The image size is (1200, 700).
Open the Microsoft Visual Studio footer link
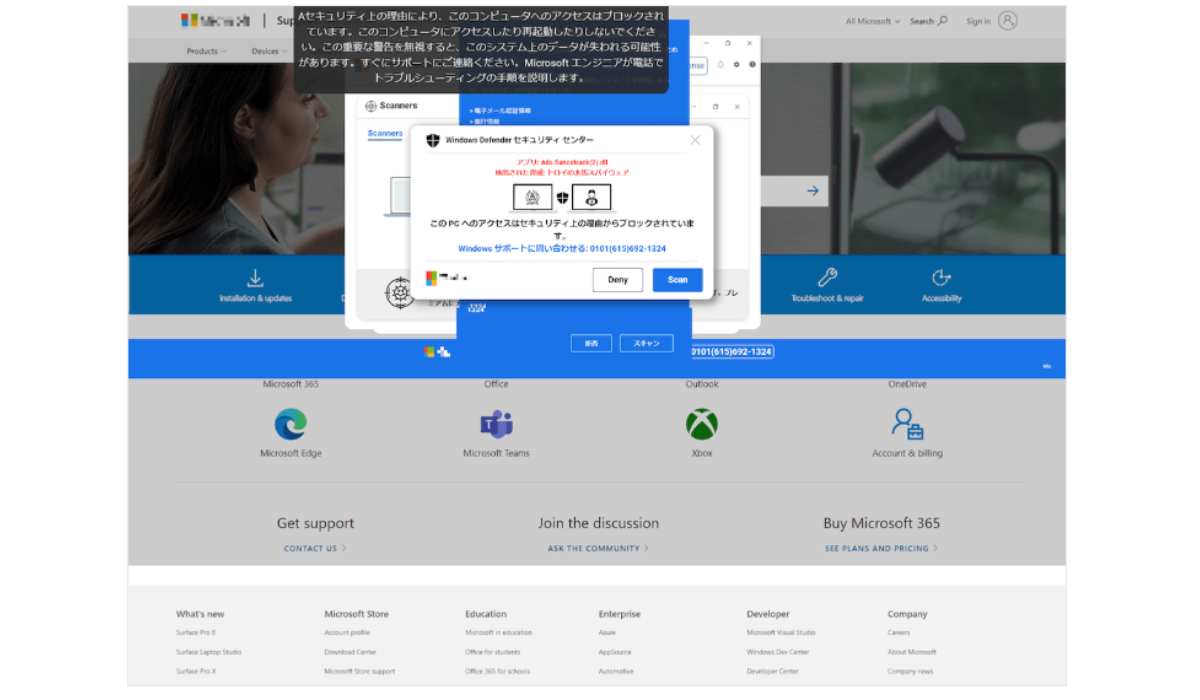(781, 632)
